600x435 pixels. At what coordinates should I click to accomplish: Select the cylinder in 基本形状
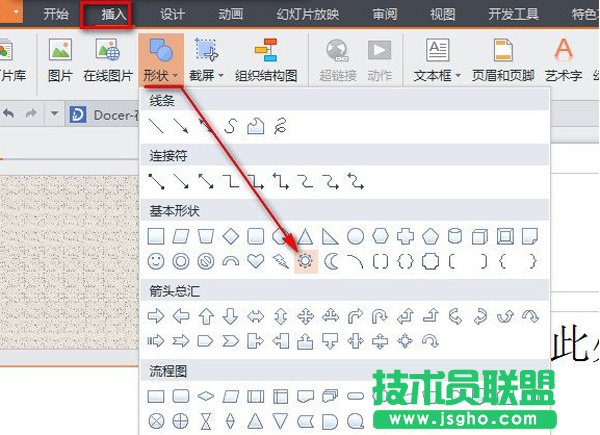click(455, 237)
